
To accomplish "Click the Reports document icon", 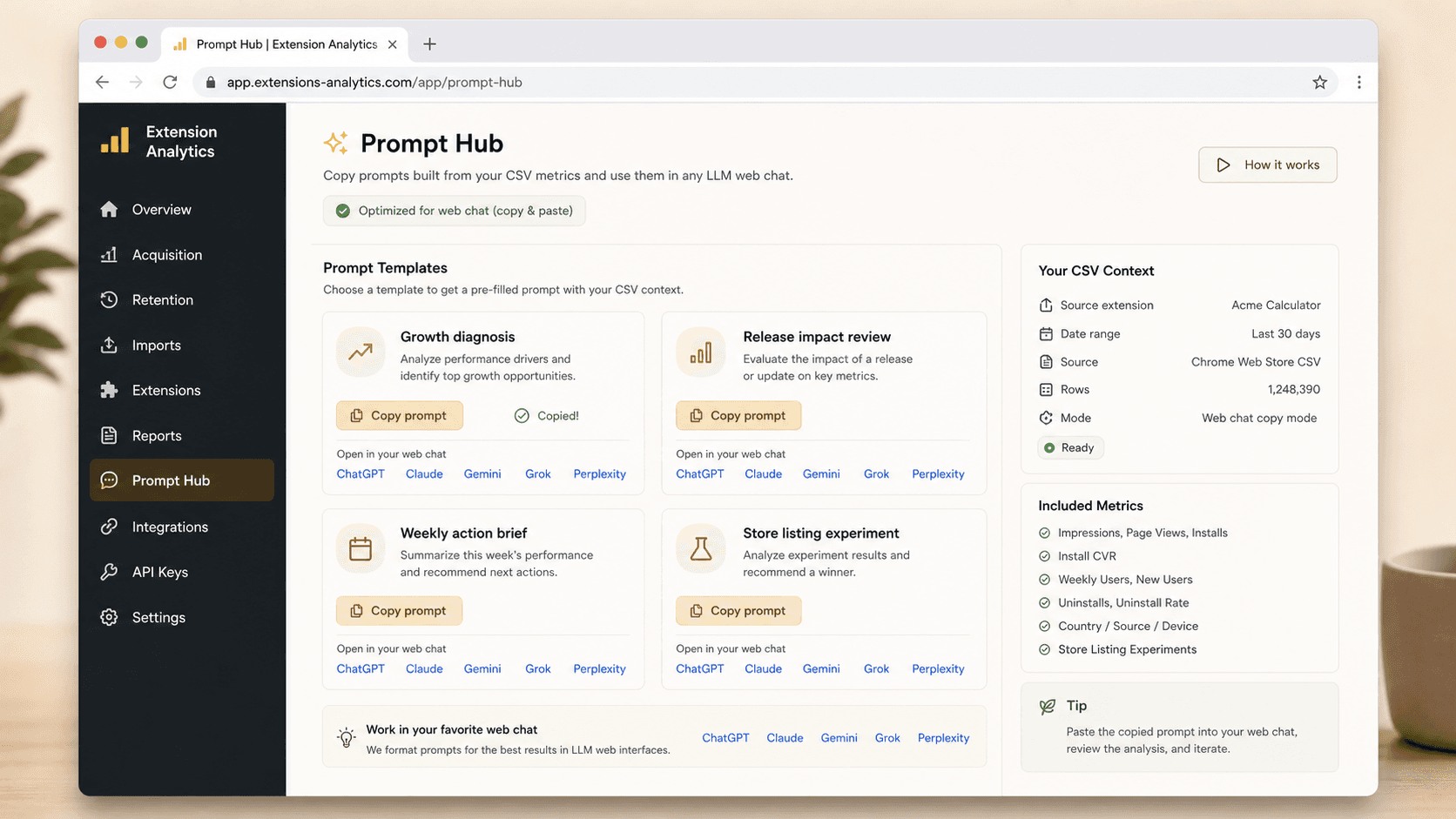I will coord(109,435).
